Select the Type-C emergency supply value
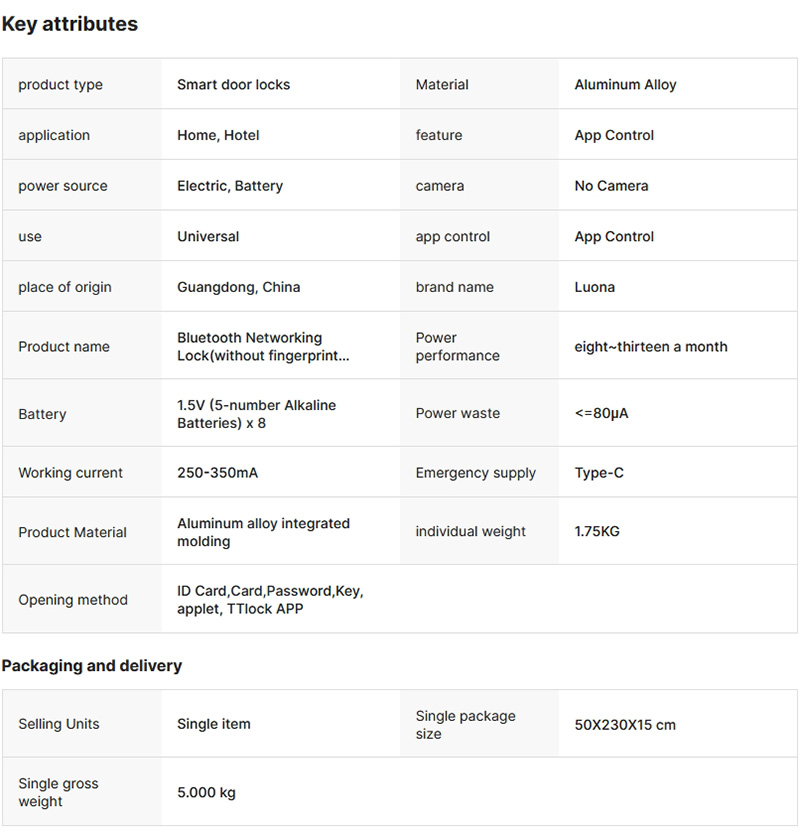 coord(599,473)
